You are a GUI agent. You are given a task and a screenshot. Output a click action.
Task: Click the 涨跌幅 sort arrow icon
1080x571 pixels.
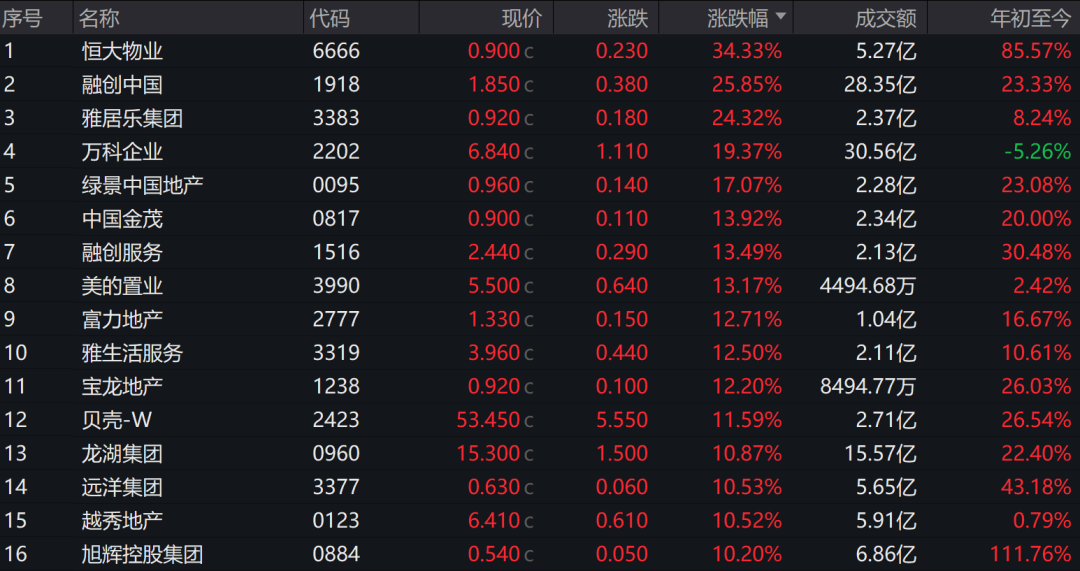point(780,17)
